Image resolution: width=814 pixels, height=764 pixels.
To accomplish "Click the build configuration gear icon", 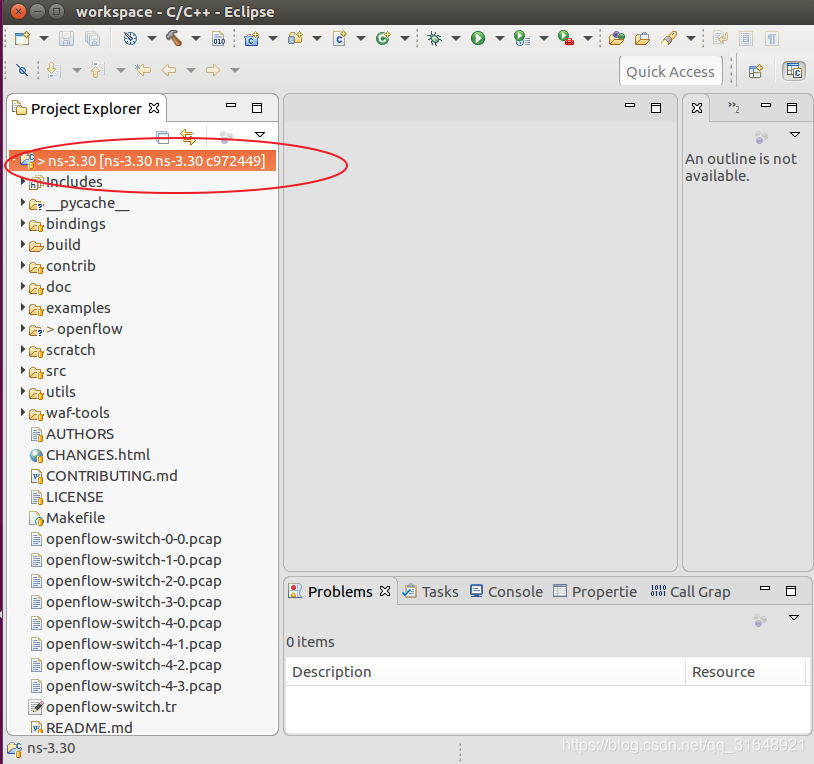I will coord(130,38).
